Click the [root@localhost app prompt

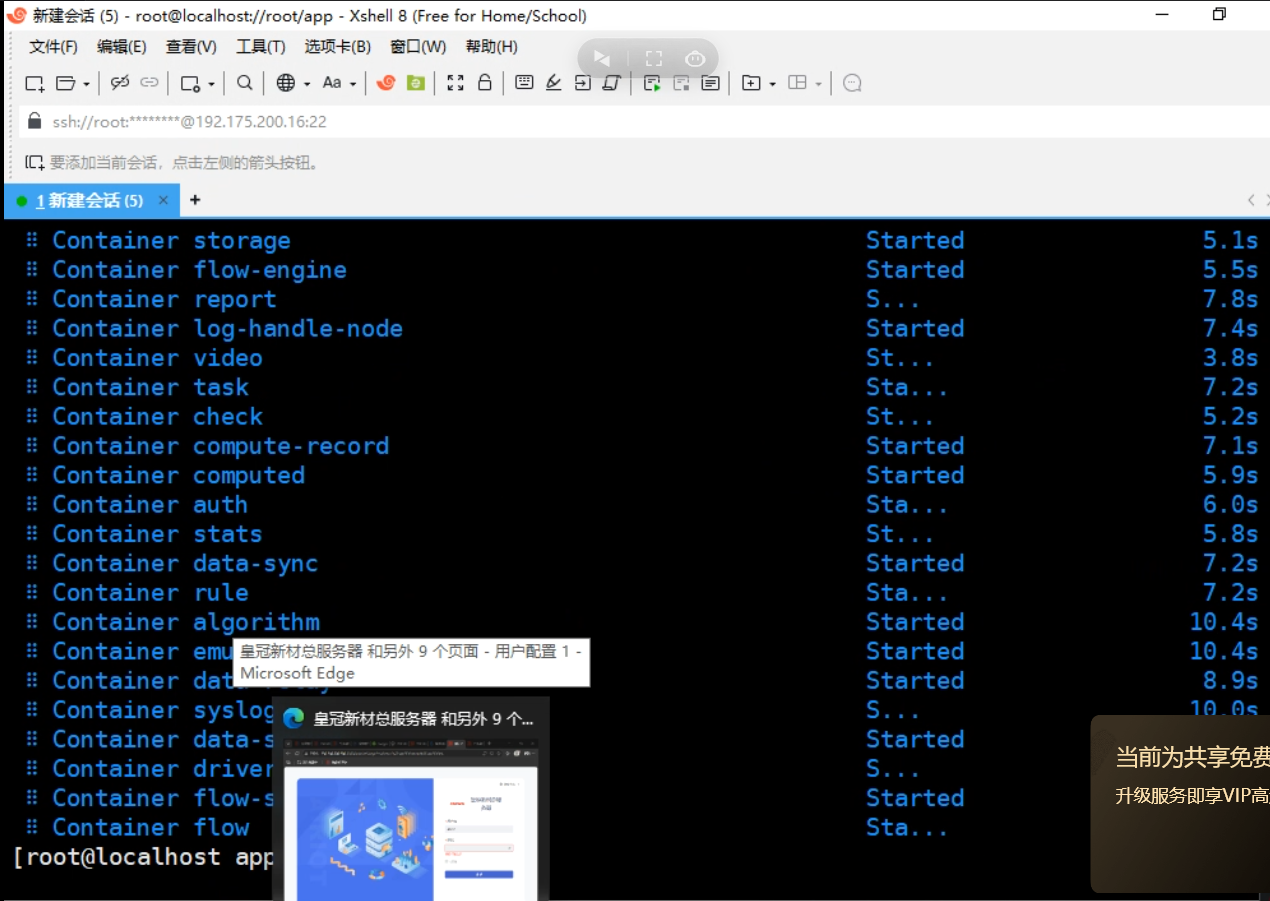coord(142,857)
